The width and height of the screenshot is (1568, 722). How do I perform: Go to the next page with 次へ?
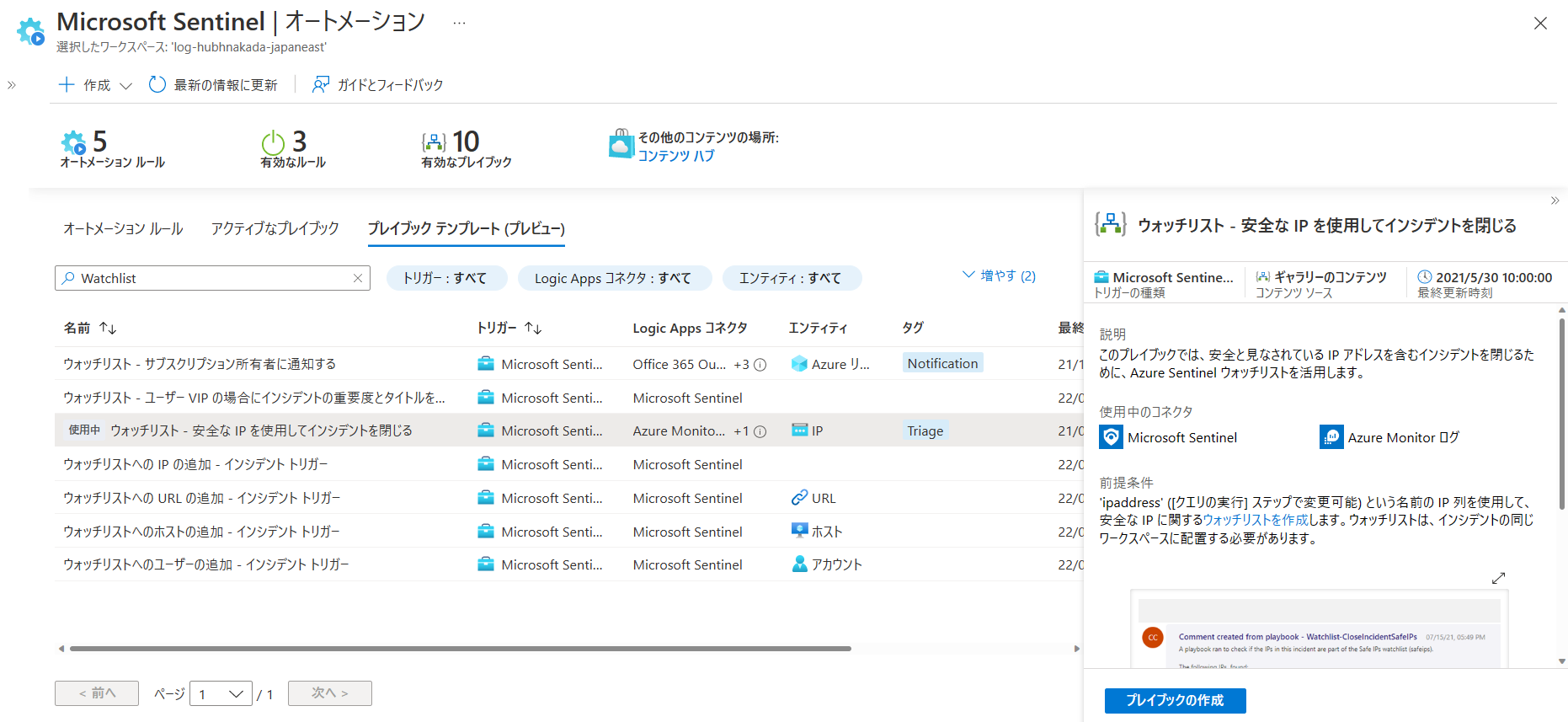click(x=329, y=693)
